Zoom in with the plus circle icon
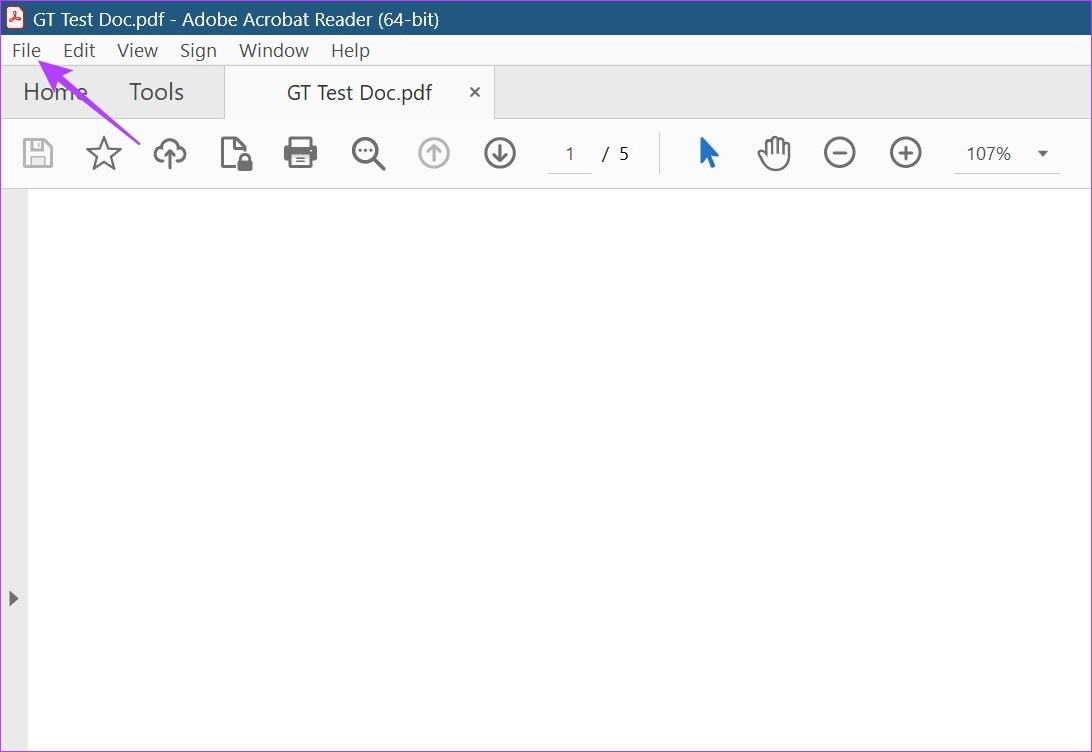This screenshot has height=752, width=1092. click(906, 152)
